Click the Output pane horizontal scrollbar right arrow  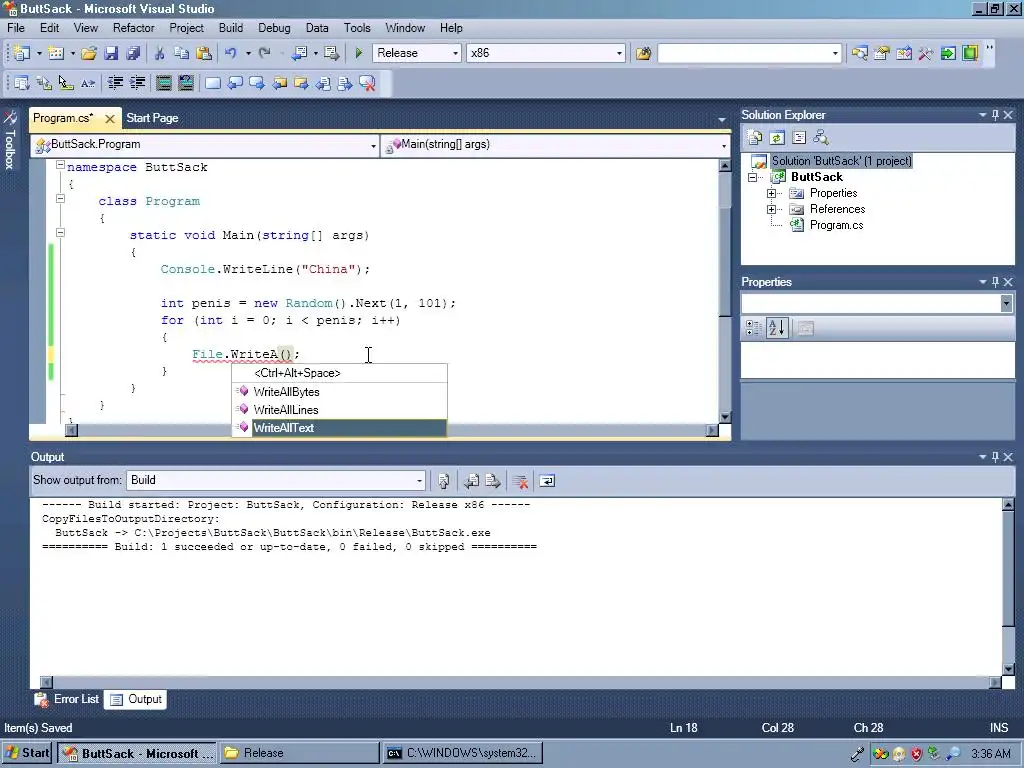(995, 682)
